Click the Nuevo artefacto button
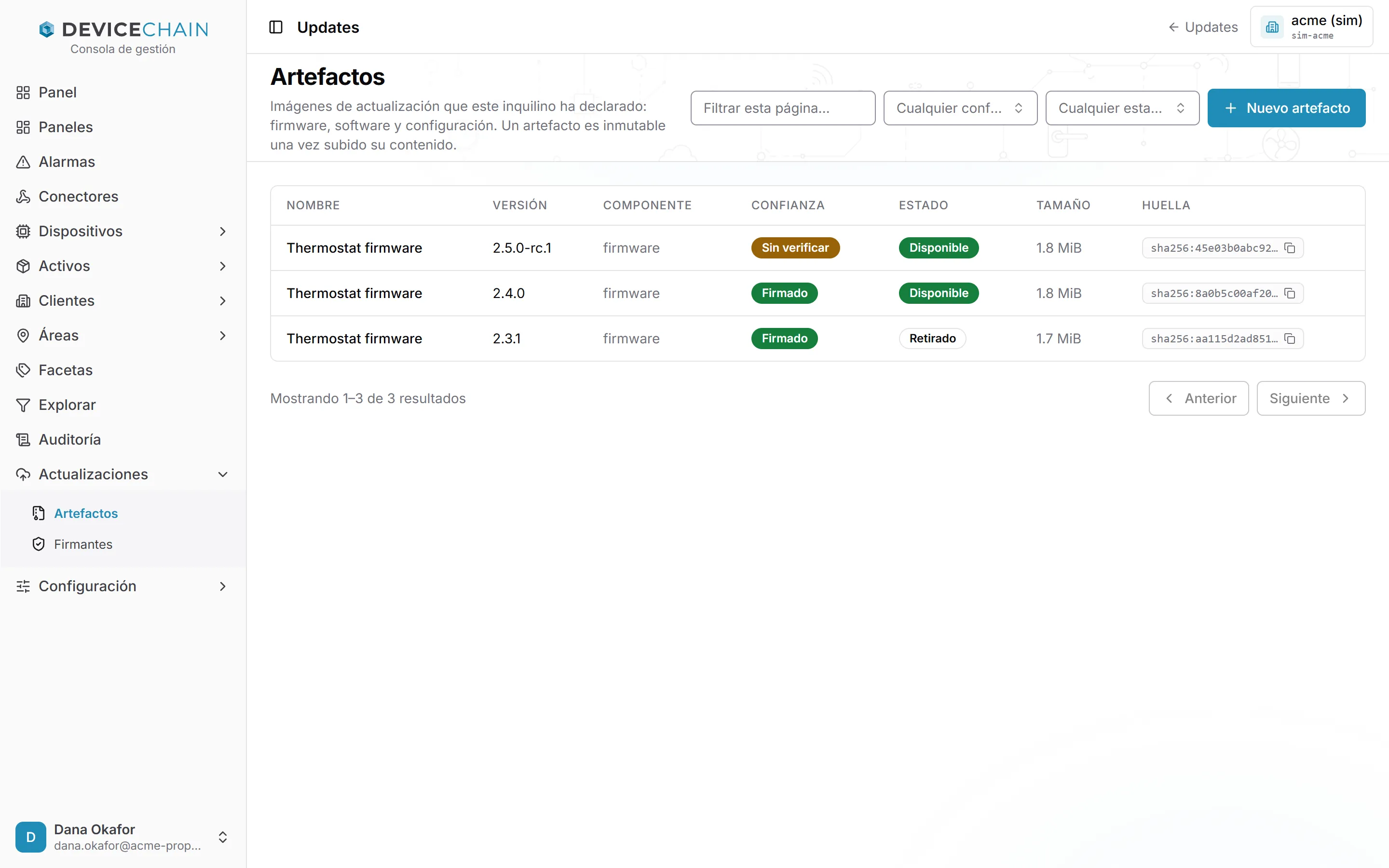This screenshot has height=868, width=1389. click(1286, 108)
